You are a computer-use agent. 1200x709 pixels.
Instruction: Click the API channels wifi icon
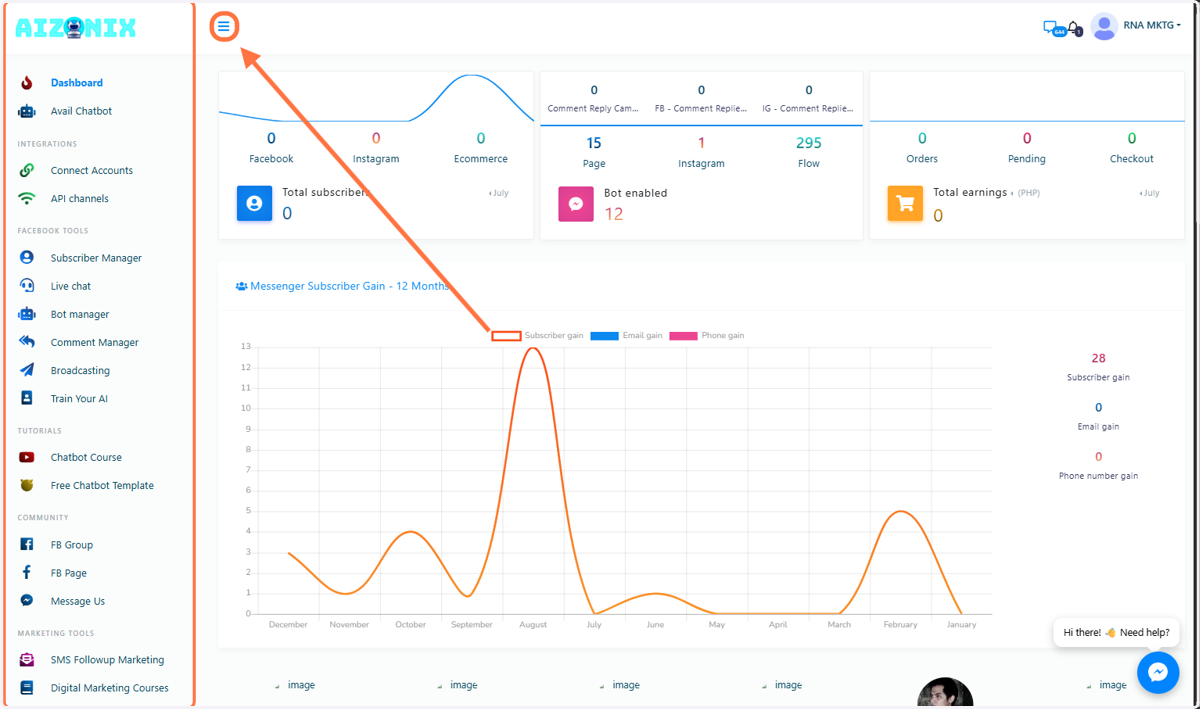[x=27, y=198]
